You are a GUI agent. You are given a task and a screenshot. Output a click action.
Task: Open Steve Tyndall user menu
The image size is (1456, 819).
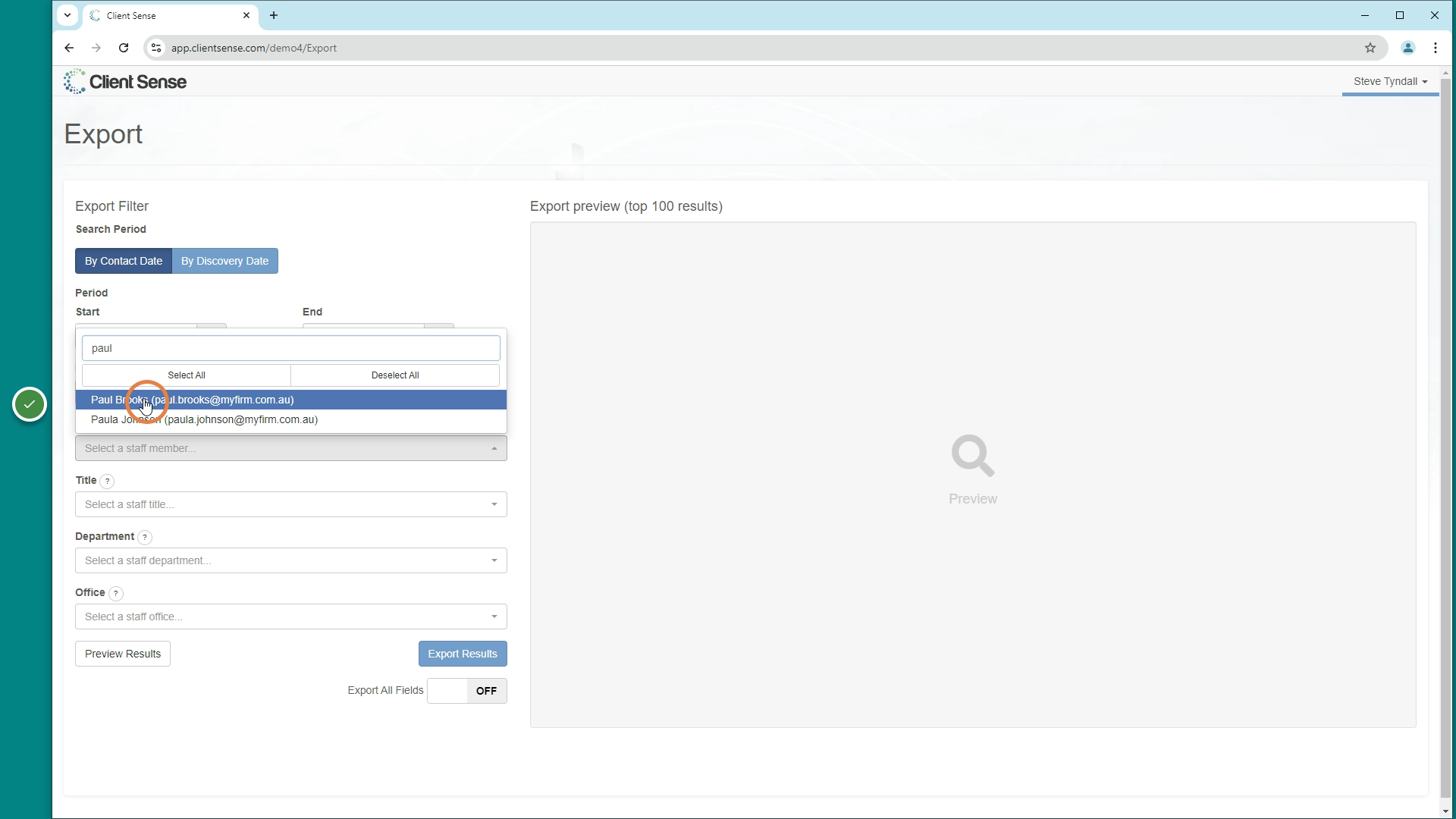pyautogui.click(x=1390, y=81)
